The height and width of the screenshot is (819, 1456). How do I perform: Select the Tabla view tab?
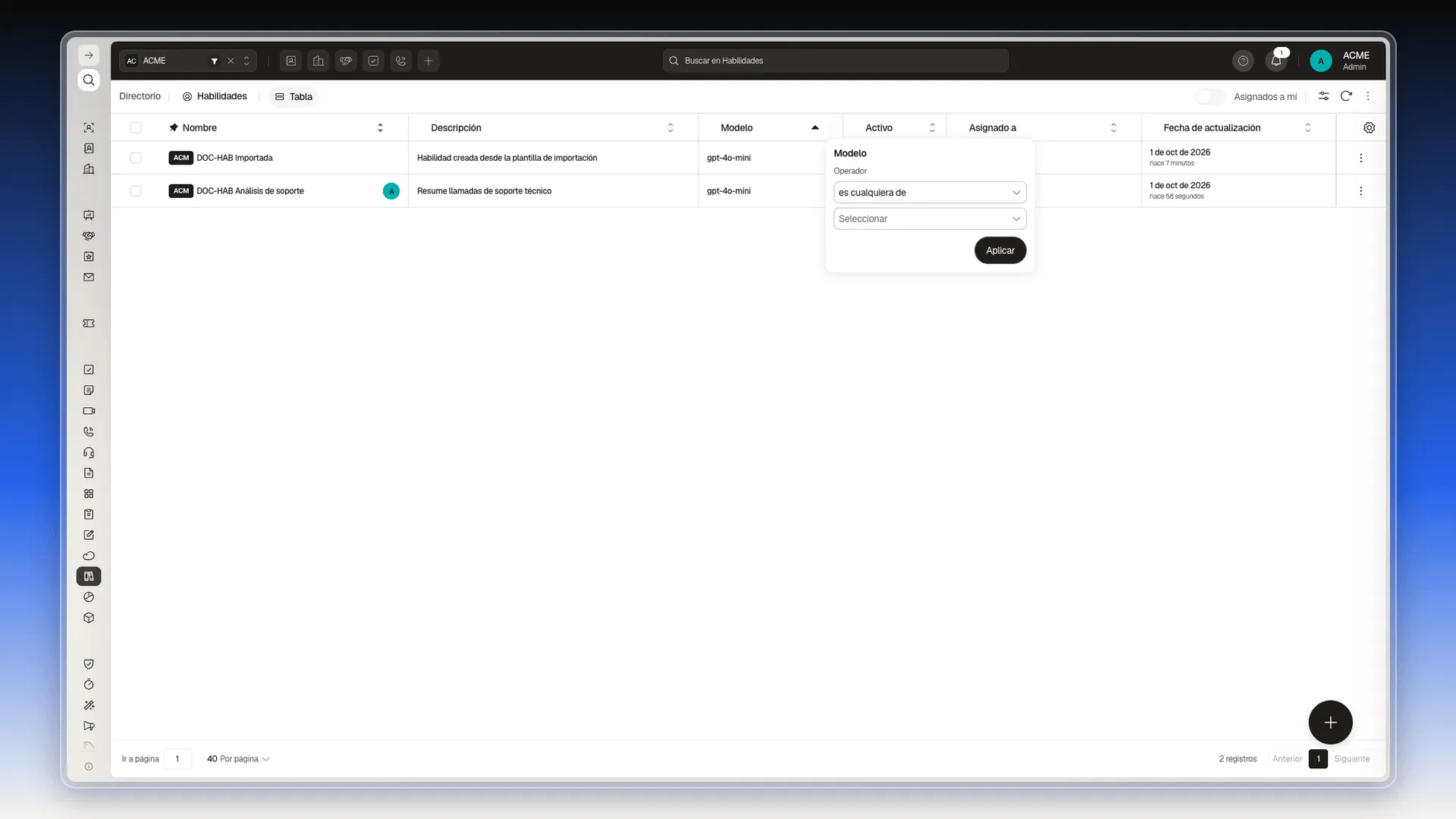tap(293, 97)
